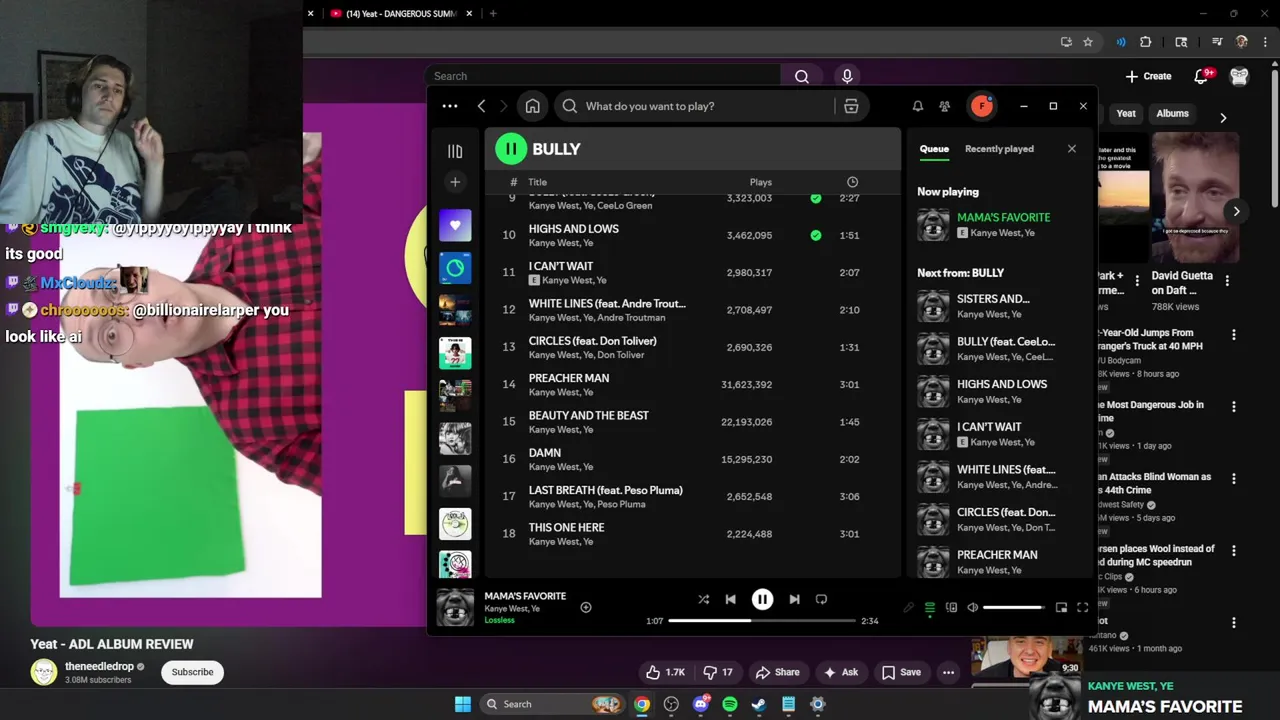Add MAMA'S FAVORITE to Liked Songs
Screen dimensions: 1280x720
pos(586,607)
